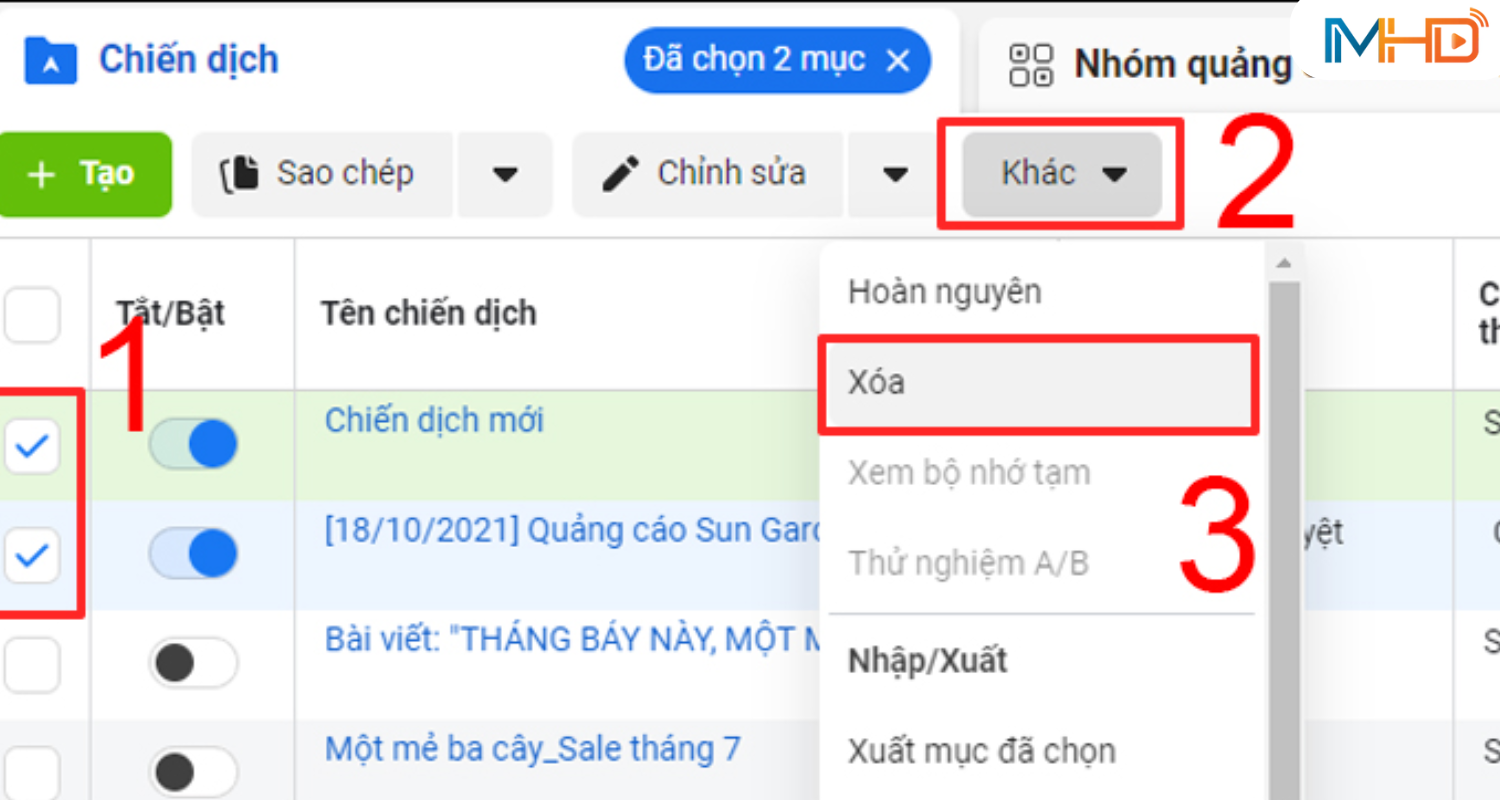Open the Chiến dịch folder icon
This screenshot has width=1500, height=800.
(x=52, y=60)
